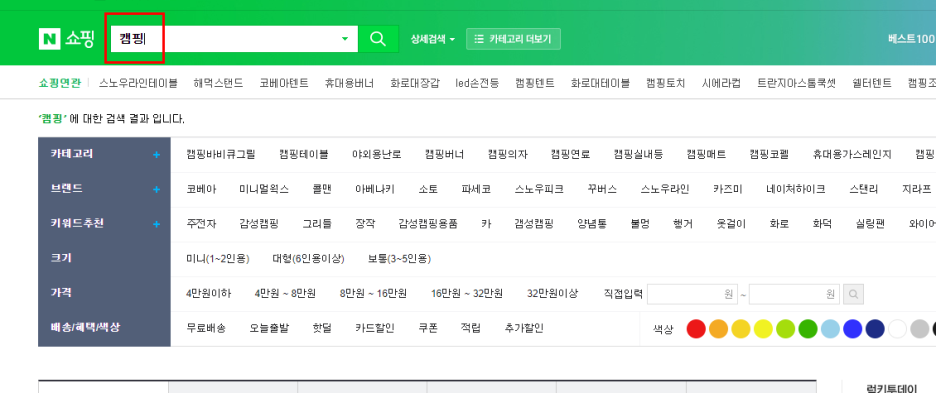
Task: Click related keyword 화로대장갑
Action: pyautogui.click(x=415, y=83)
